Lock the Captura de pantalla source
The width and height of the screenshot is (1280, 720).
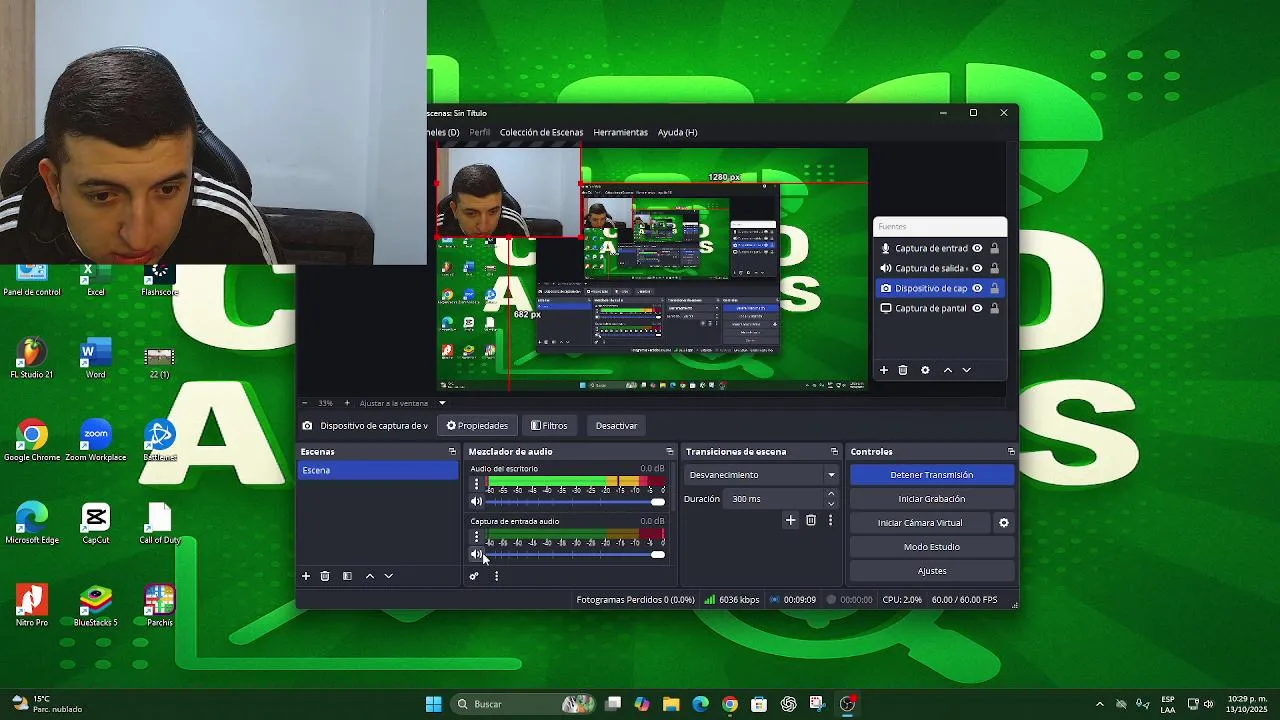coord(994,308)
